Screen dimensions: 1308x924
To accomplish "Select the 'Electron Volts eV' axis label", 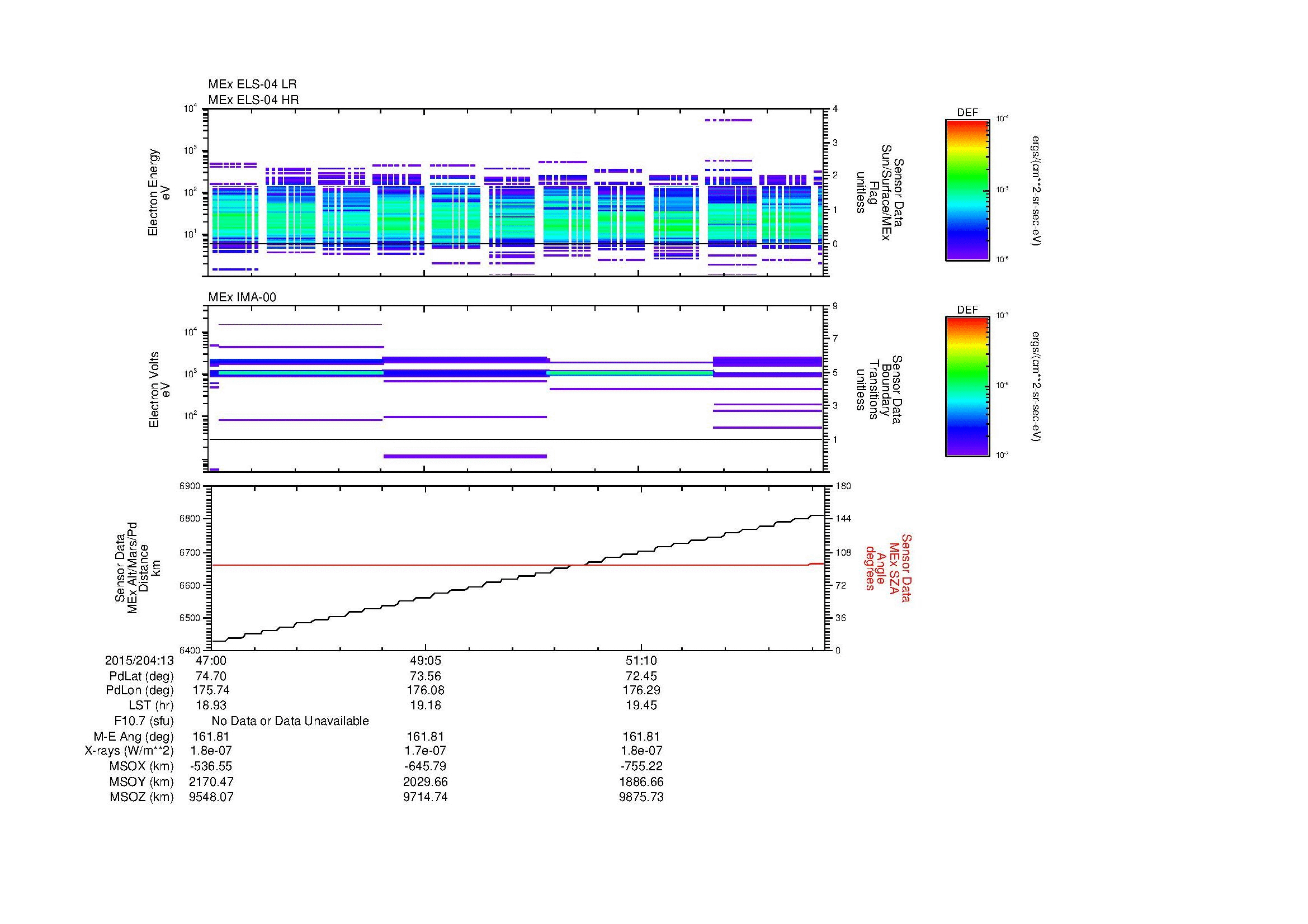I will click(159, 390).
